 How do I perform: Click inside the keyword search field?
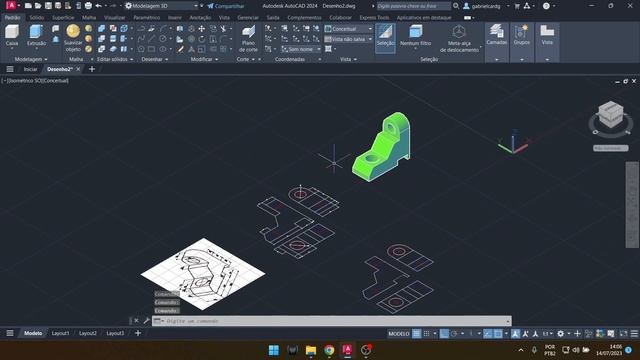click(x=413, y=6)
